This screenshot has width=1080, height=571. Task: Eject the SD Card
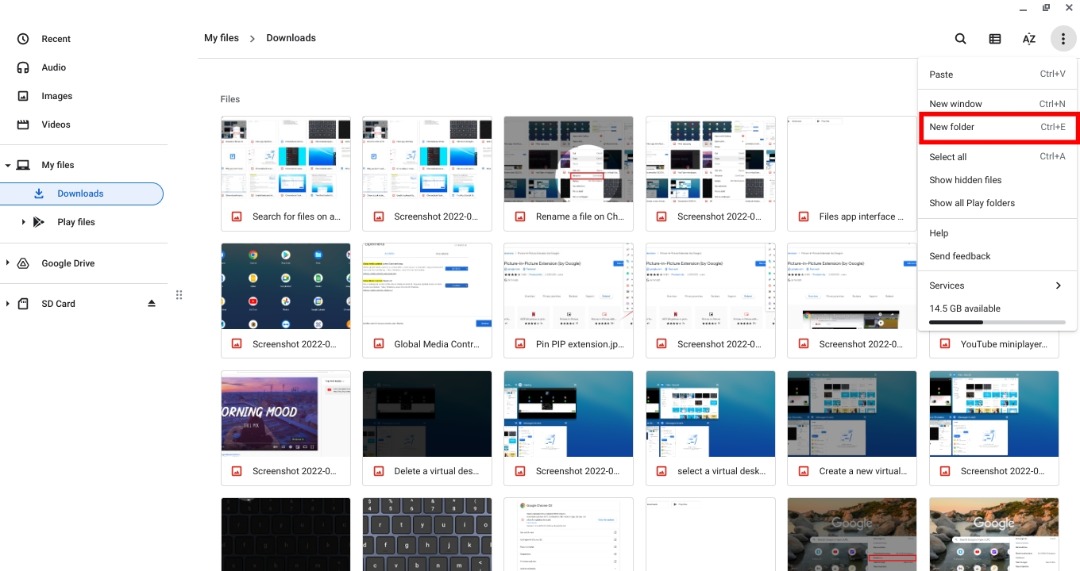[152, 304]
